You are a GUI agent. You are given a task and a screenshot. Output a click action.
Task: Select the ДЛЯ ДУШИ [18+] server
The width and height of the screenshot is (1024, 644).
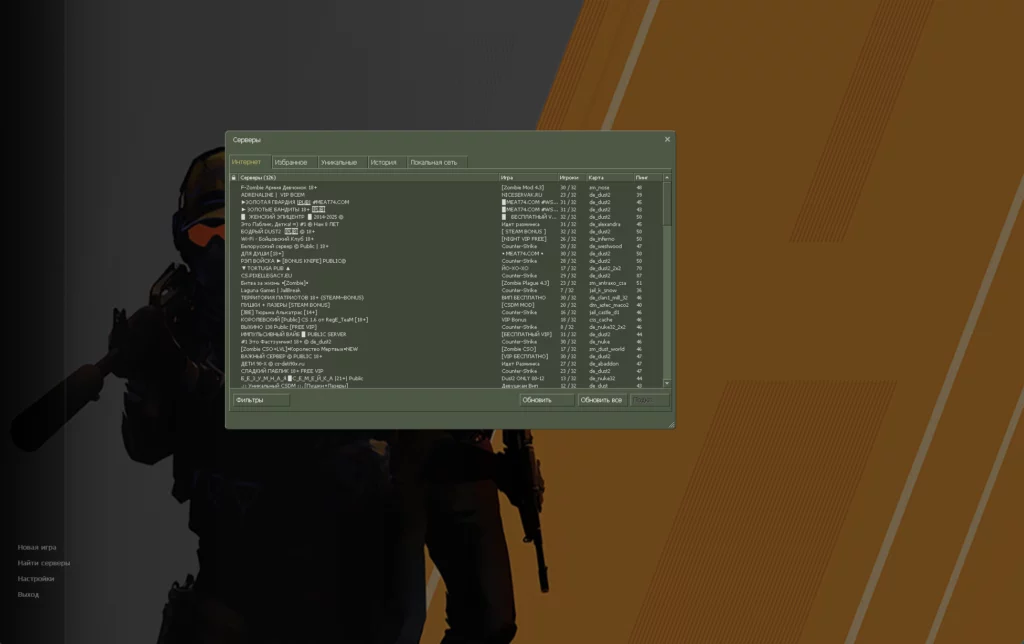[446, 253]
